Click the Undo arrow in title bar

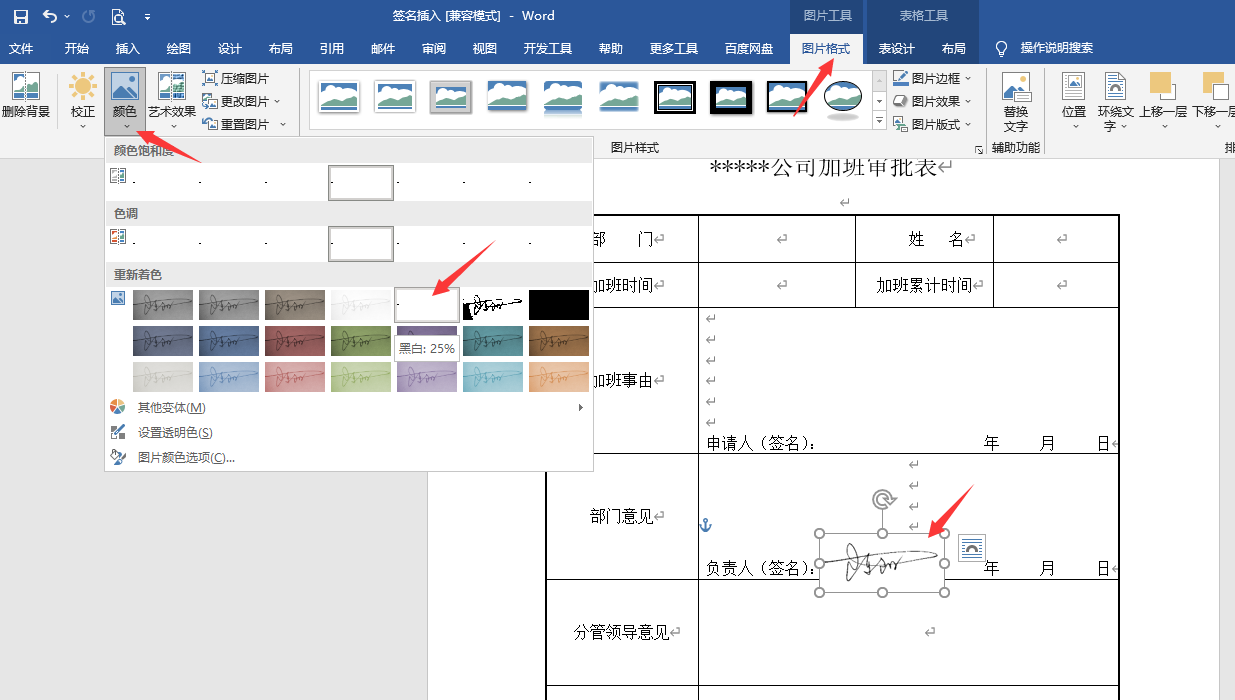click(50, 16)
